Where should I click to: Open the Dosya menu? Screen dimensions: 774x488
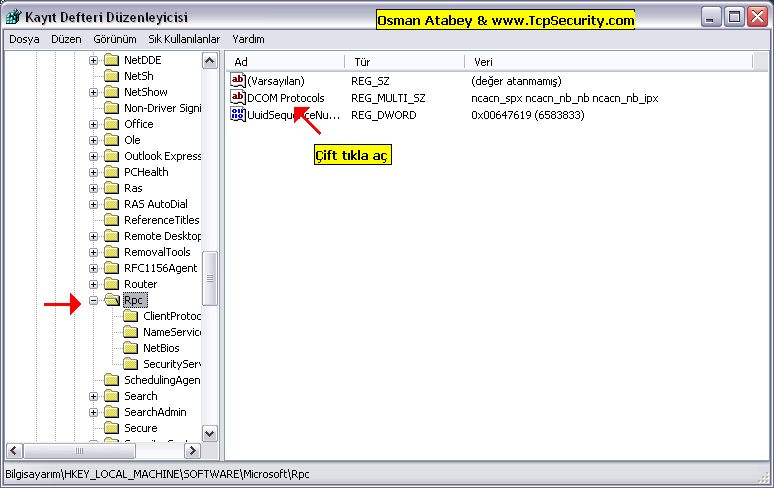point(24,39)
